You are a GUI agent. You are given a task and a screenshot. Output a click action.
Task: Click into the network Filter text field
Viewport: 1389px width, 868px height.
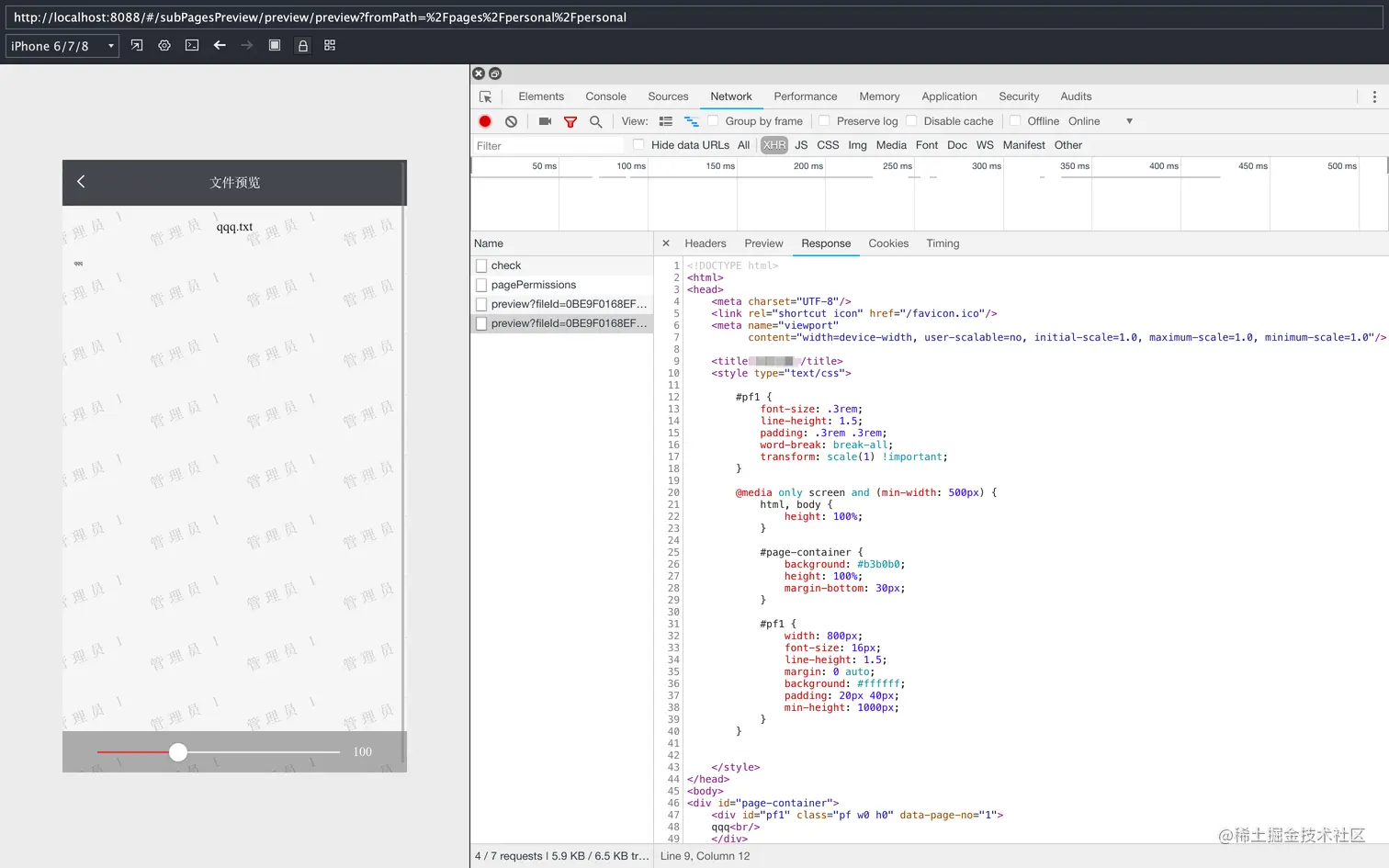pos(547,146)
